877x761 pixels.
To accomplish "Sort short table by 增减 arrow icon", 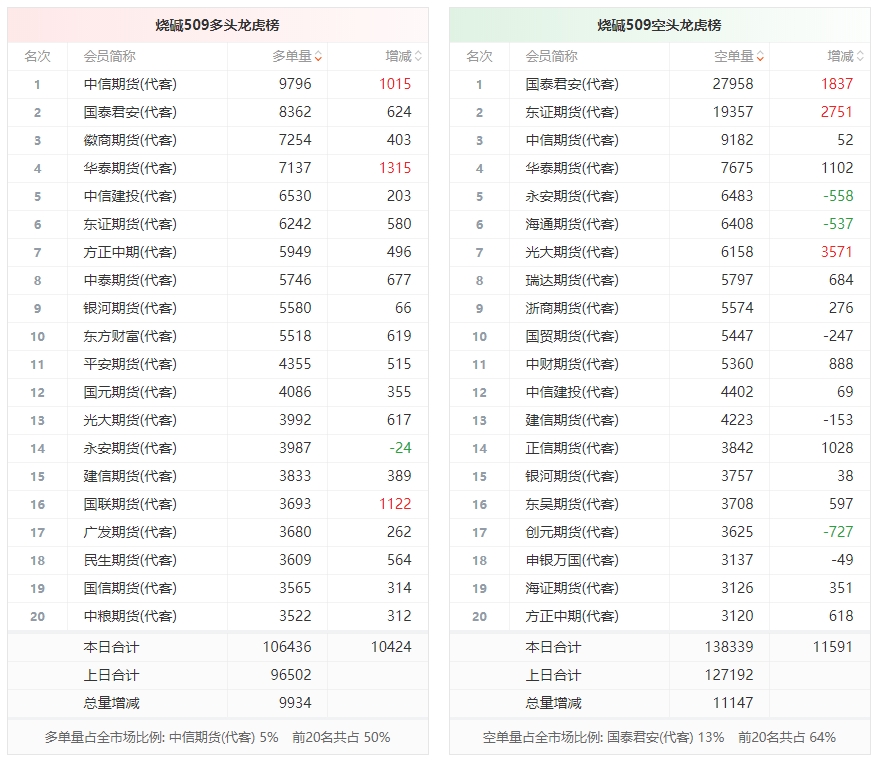I will tap(860, 56).
